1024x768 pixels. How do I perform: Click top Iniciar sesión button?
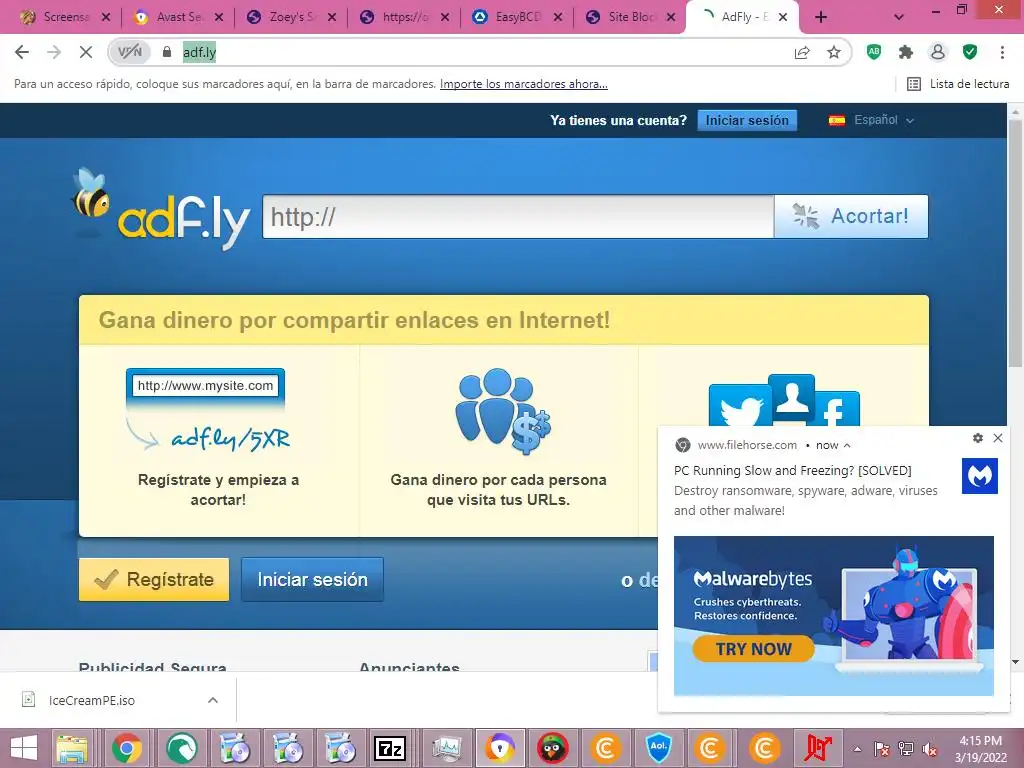[747, 120]
